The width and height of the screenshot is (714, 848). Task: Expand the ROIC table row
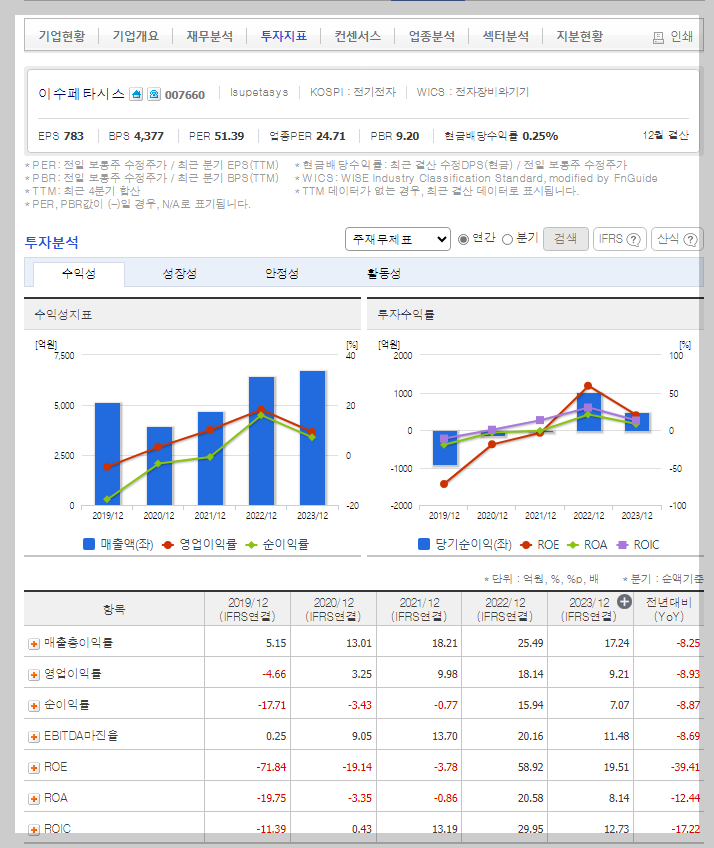(34, 830)
